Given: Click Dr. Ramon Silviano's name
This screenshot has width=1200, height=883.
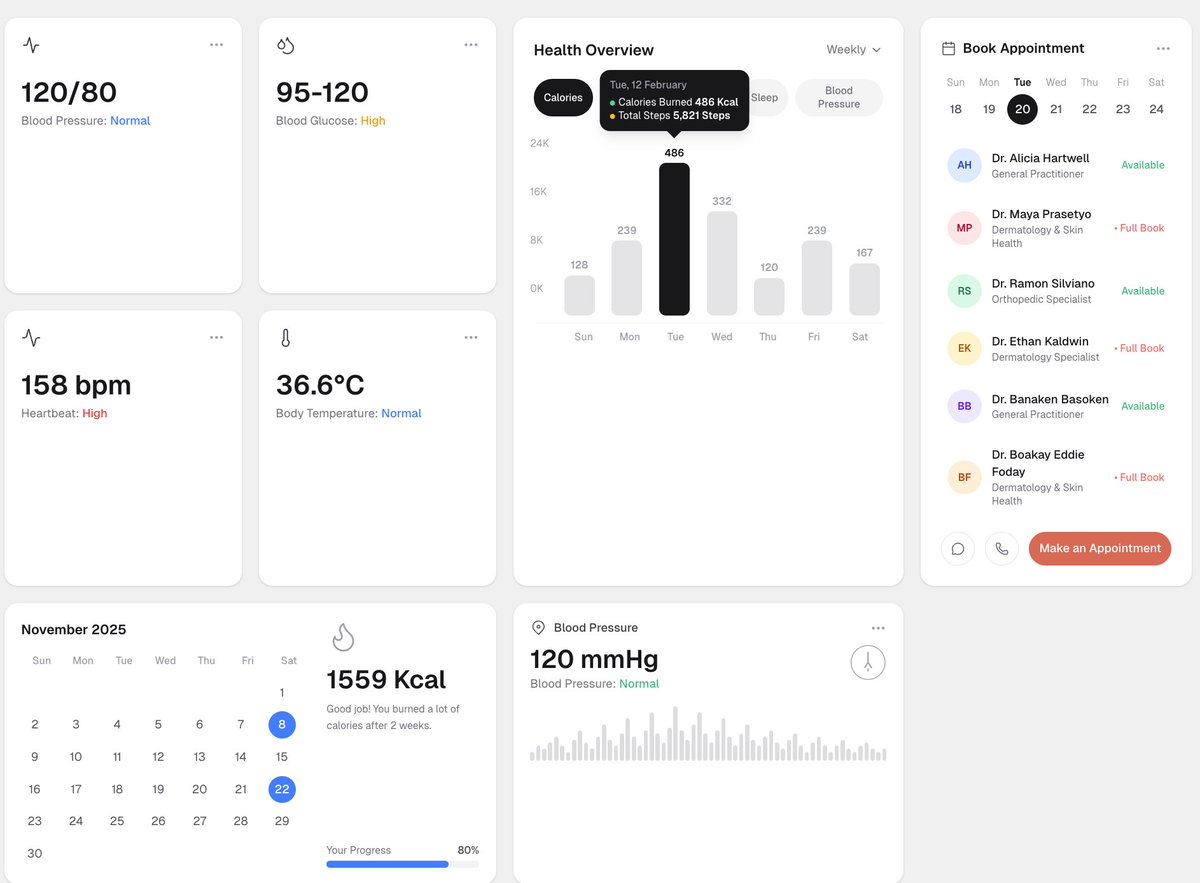Looking at the screenshot, I should 1043,283.
